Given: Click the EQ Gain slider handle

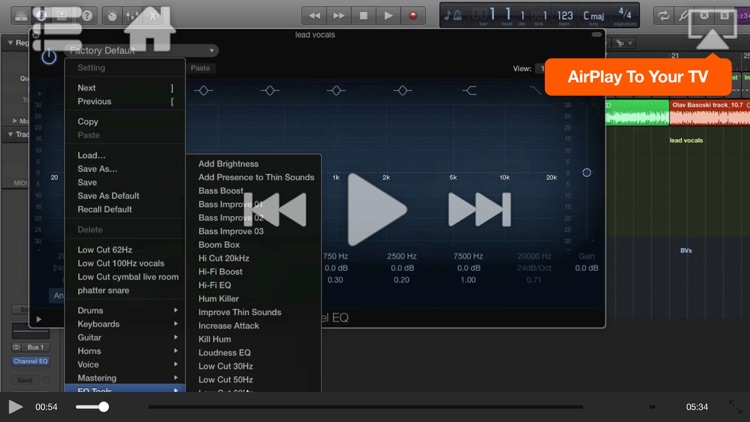Looking at the screenshot, I should tap(586, 173).
